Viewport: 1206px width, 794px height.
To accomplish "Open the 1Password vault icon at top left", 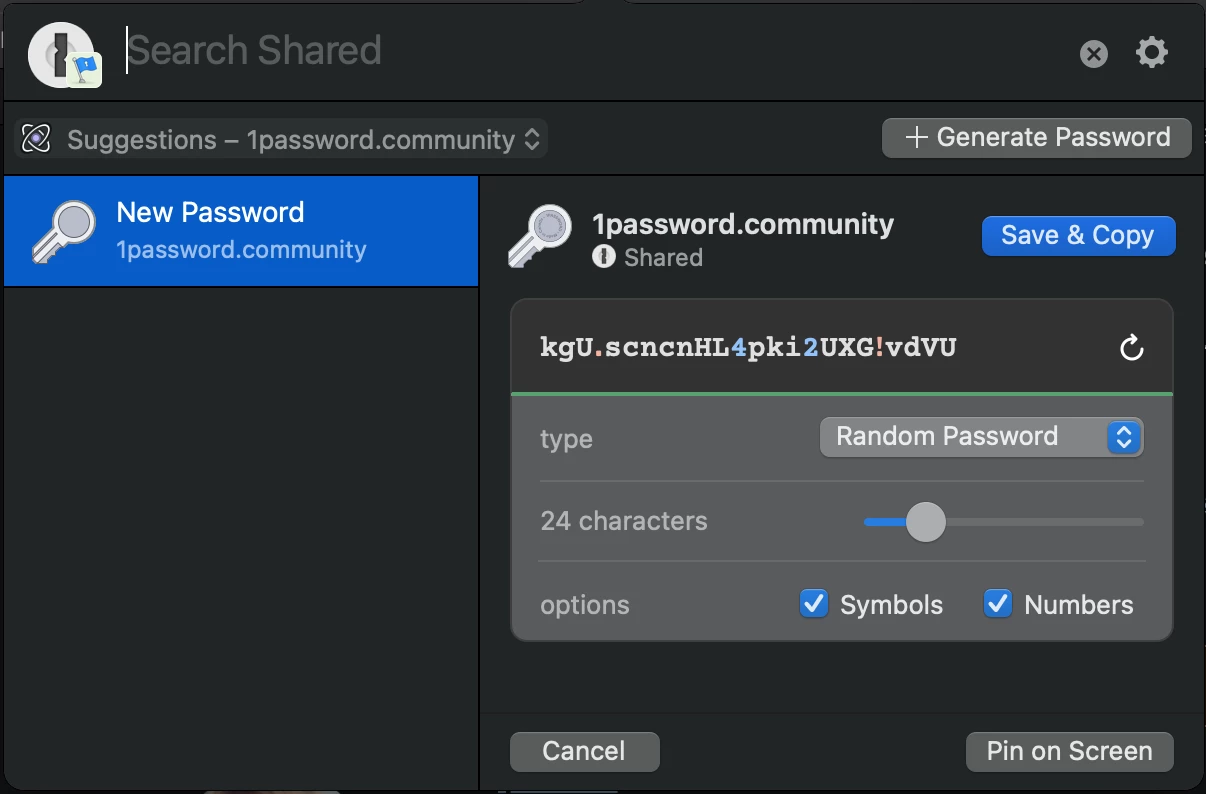I will (x=65, y=54).
